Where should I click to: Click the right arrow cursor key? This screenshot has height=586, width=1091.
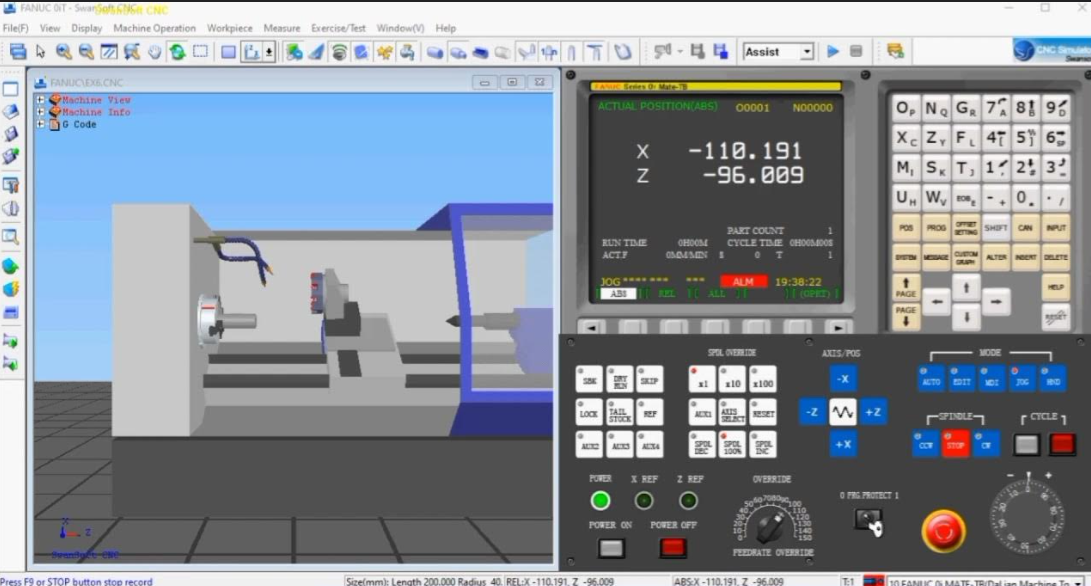pos(996,302)
